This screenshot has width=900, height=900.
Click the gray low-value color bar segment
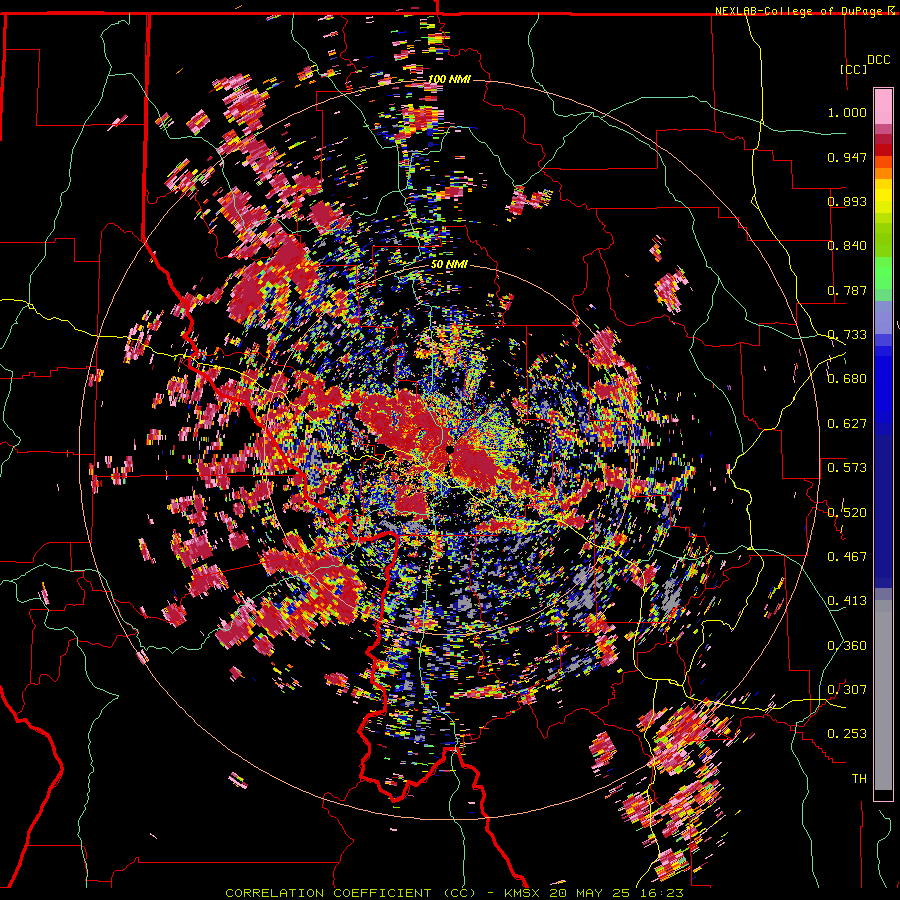pyautogui.click(x=883, y=695)
